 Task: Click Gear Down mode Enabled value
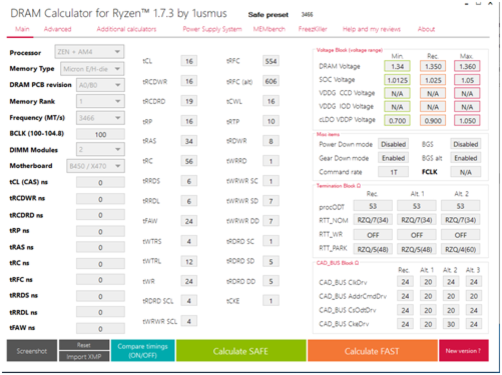point(393,158)
